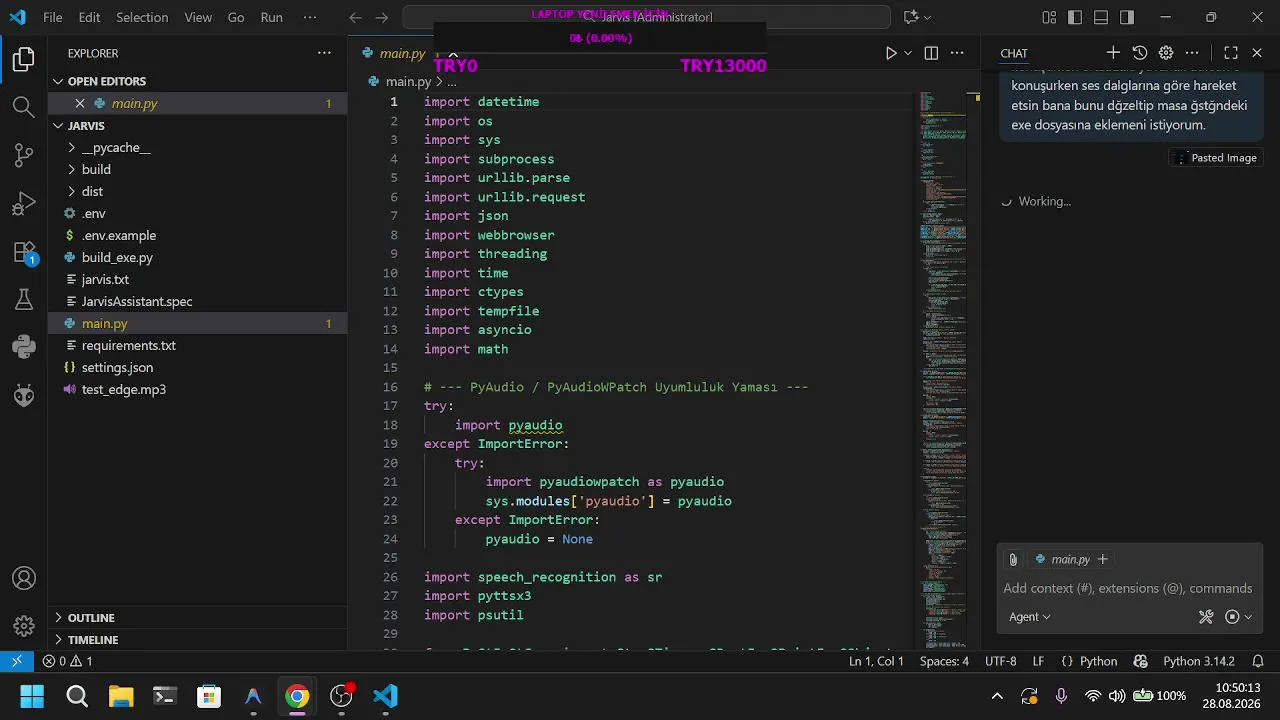Open the File menu
1280x720 pixels.
pos(53,17)
